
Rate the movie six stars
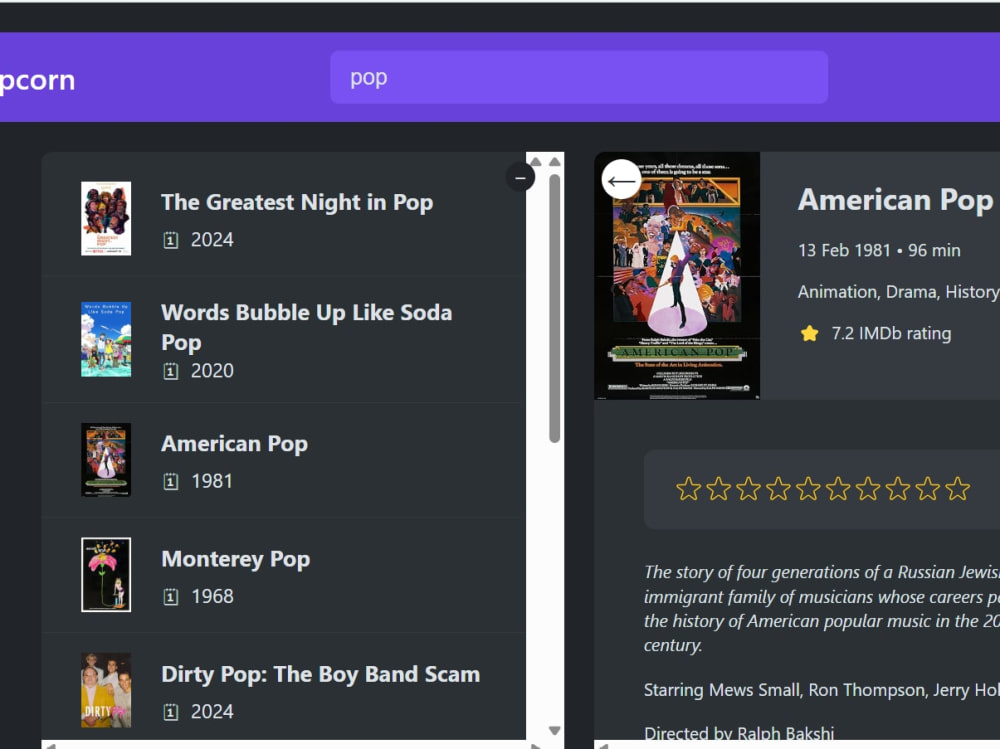pos(838,489)
